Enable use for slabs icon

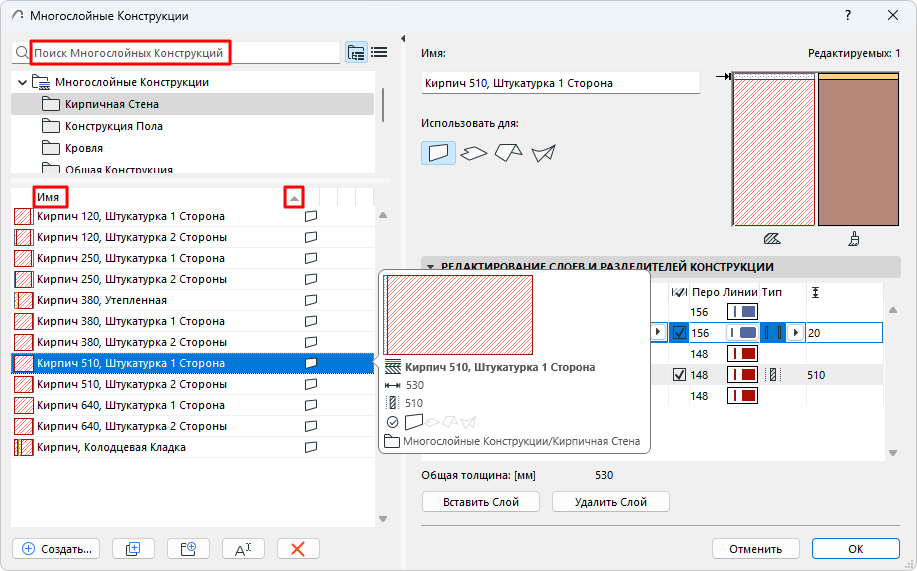[x=474, y=153]
